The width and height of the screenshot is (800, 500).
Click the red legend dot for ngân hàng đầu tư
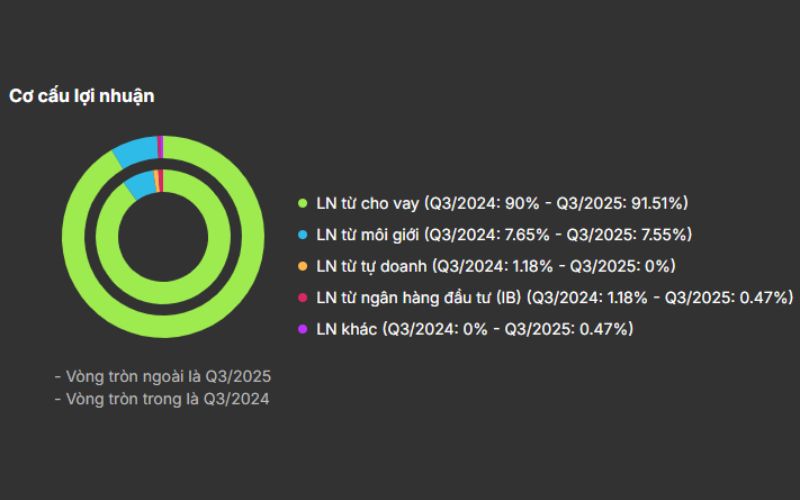(x=303, y=297)
